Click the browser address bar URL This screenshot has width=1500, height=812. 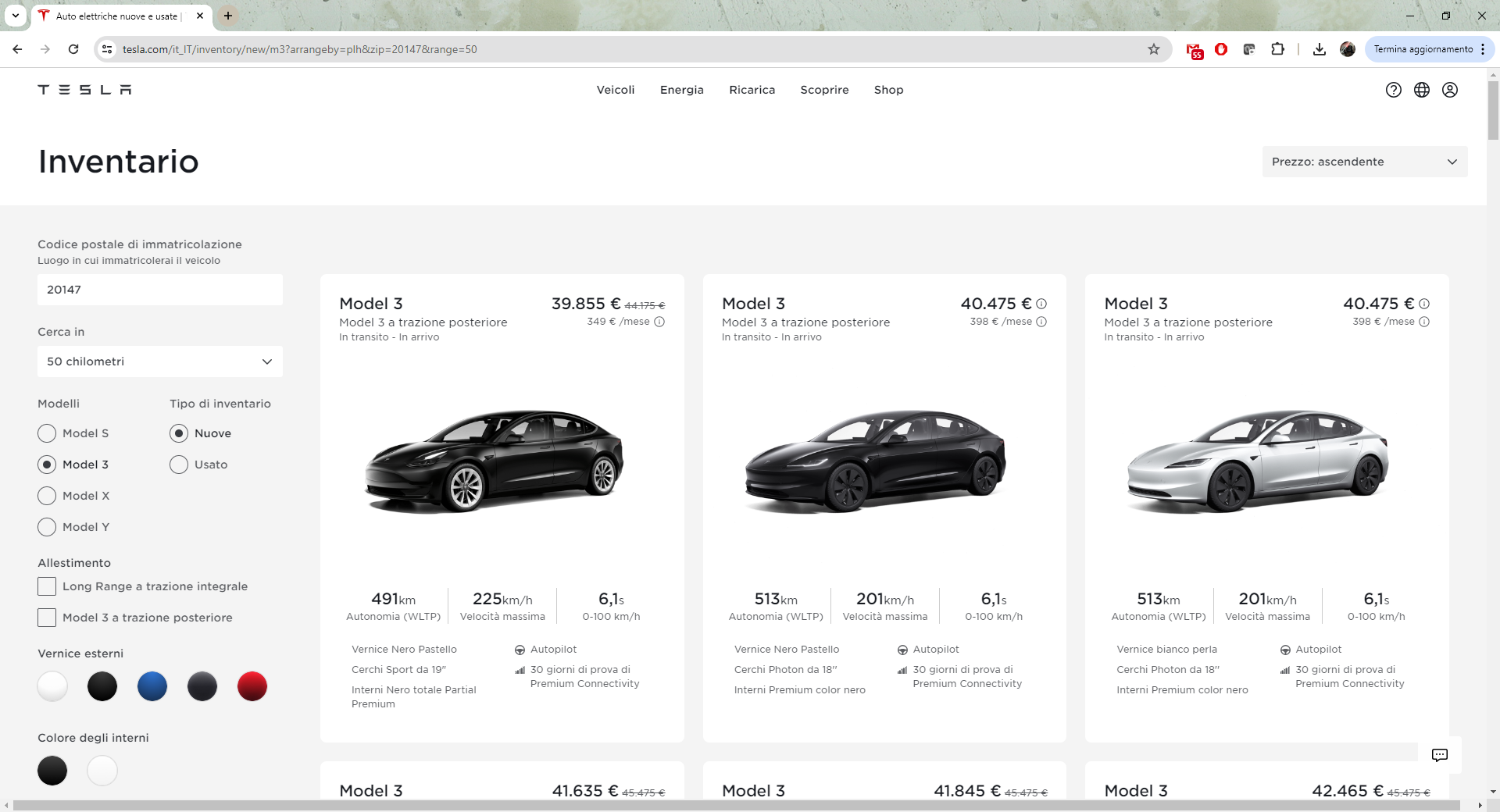click(300, 49)
